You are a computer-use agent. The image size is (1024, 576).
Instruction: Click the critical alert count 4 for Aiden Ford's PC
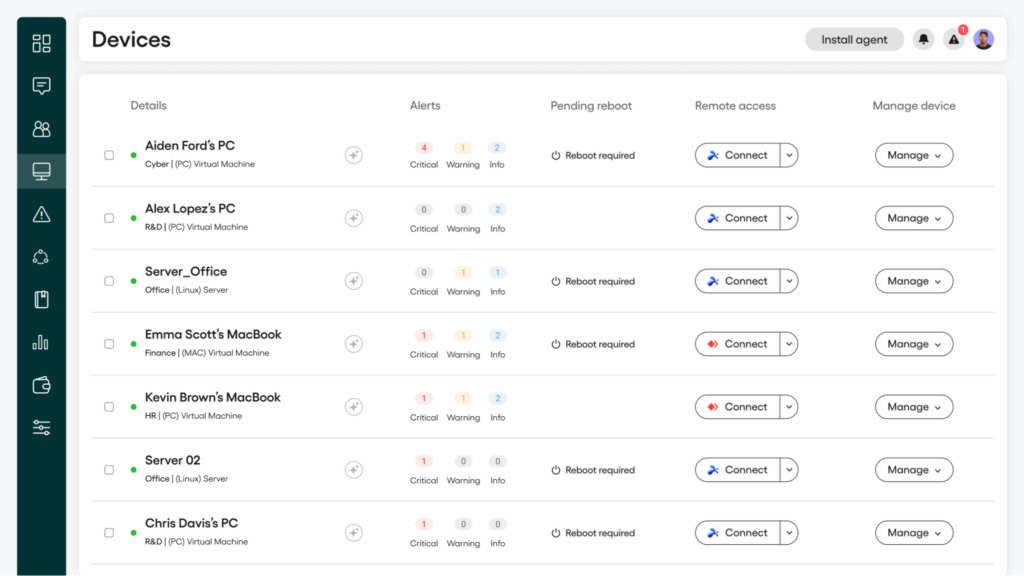[424, 148]
